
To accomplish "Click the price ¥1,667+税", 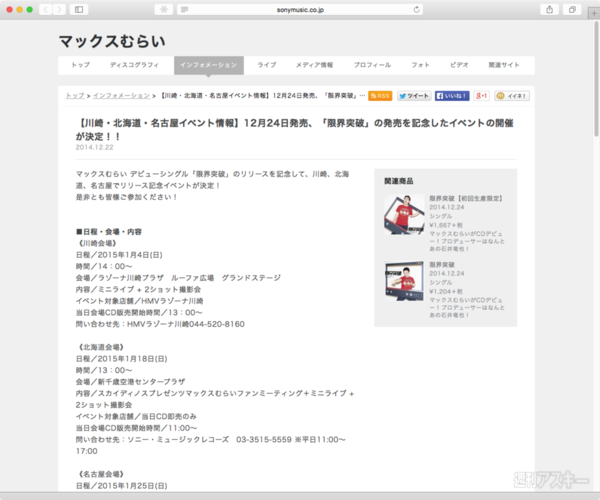I will (446, 225).
